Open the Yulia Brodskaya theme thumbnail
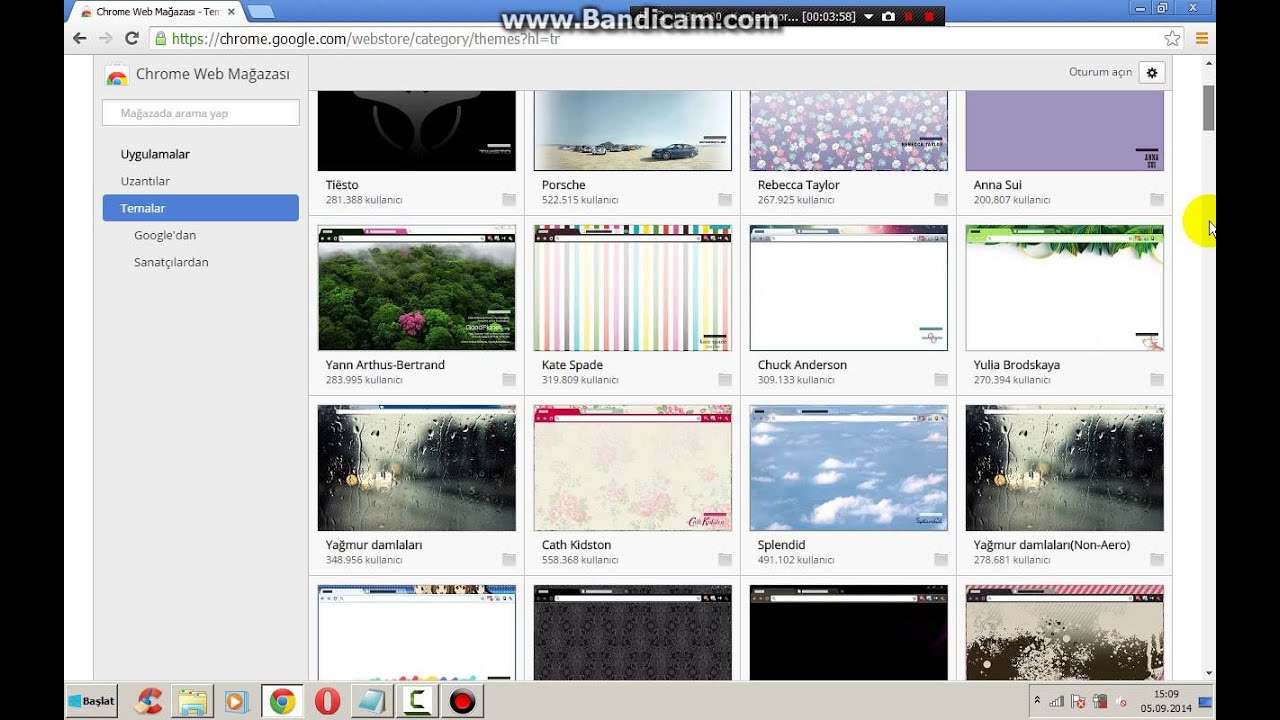The width and height of the screenshot is (1280, 720). [x=1065, y=288]
